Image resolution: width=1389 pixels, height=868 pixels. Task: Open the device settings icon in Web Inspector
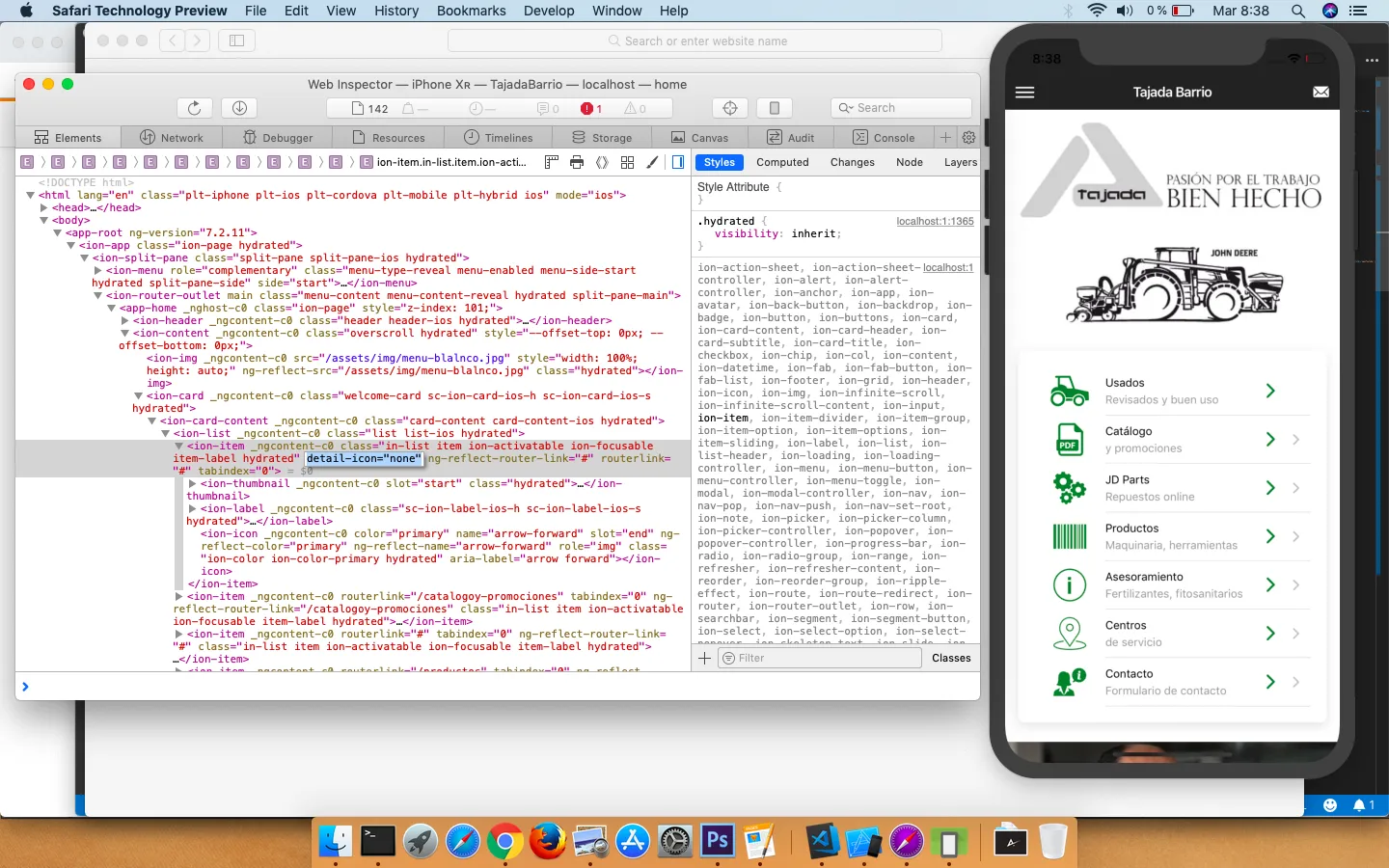click(x=774, y=108)
